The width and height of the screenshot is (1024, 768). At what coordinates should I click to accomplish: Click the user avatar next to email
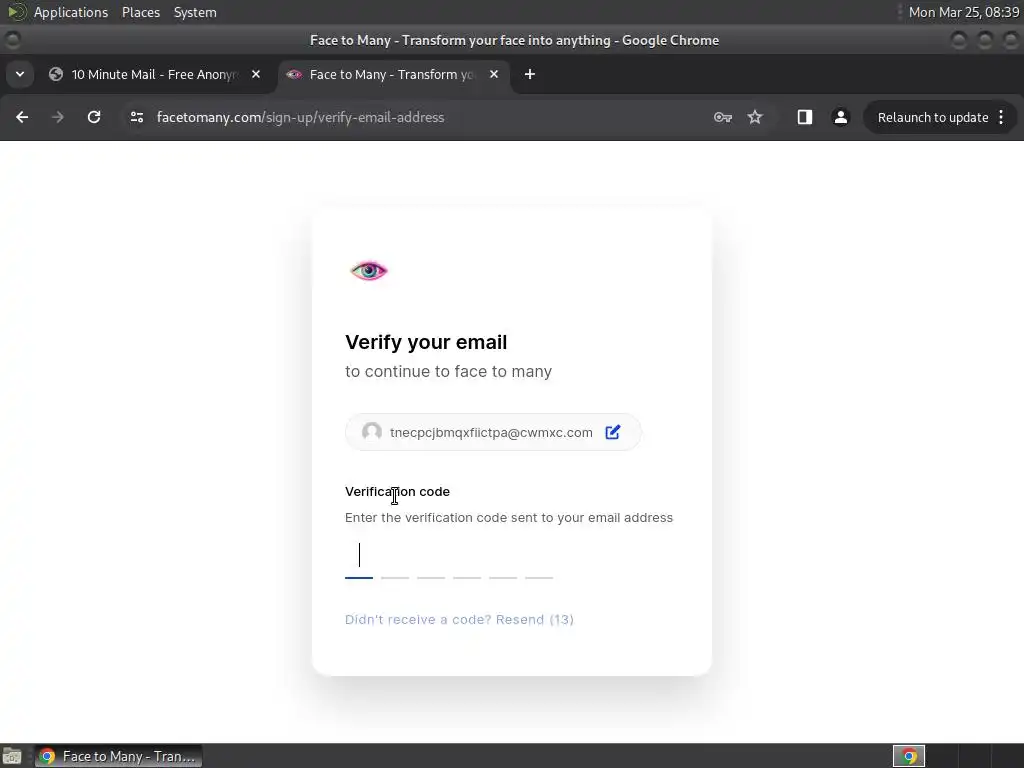tap(372, 432)
